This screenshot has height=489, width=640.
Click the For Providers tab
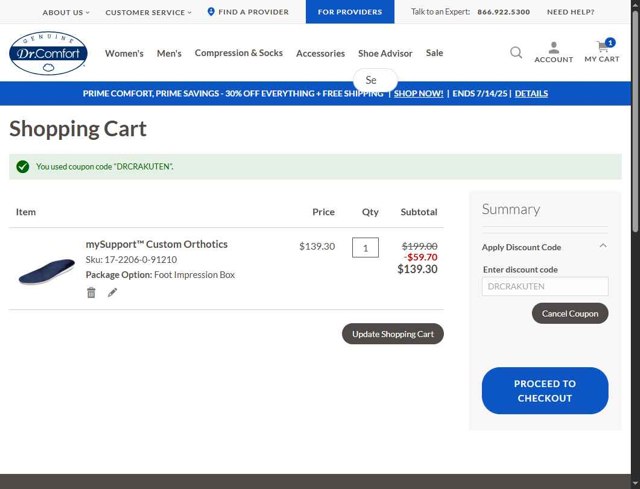point(350,12)
